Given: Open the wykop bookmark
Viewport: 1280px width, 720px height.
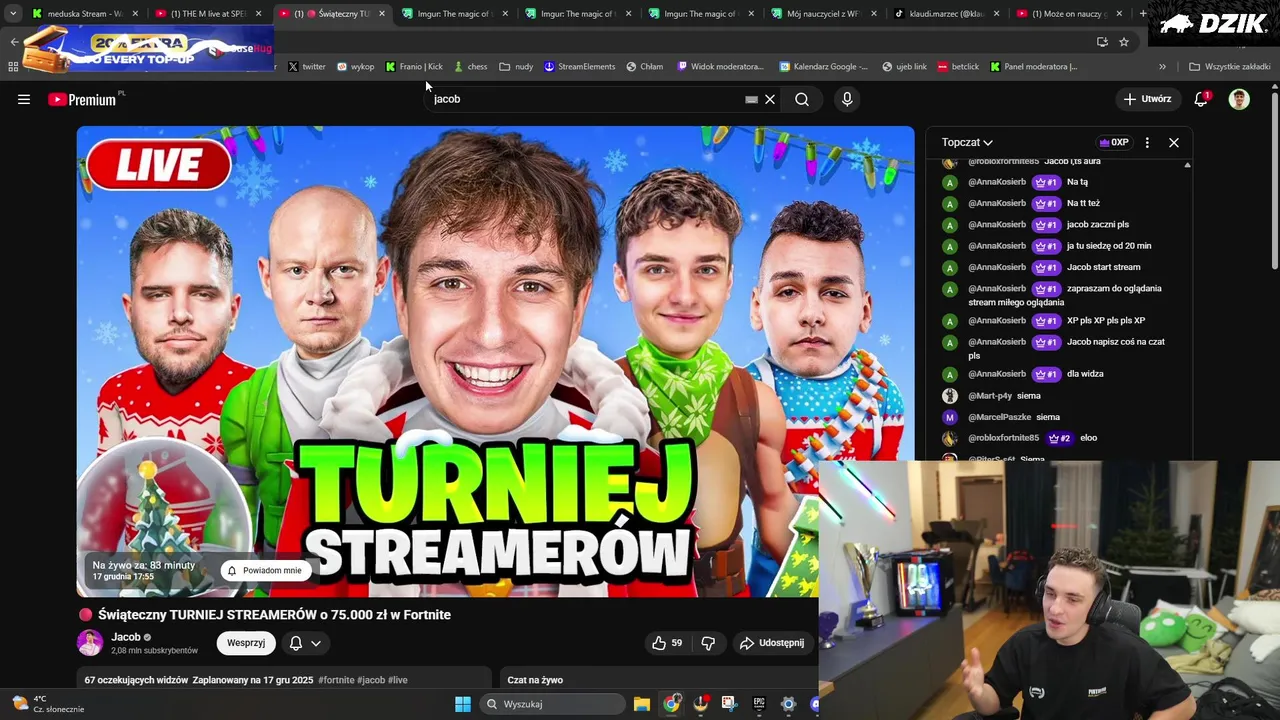Looking at the screenshot, I should point(355,67).
